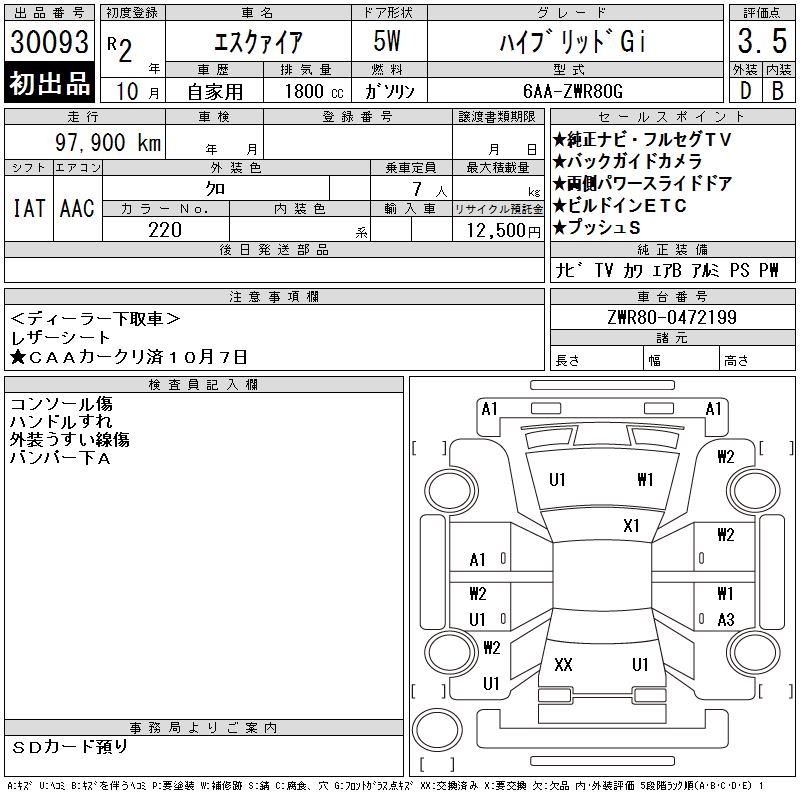Screen dimensions: 800x800
Task: Select the note レザーシート
Action: coord(60,338)
